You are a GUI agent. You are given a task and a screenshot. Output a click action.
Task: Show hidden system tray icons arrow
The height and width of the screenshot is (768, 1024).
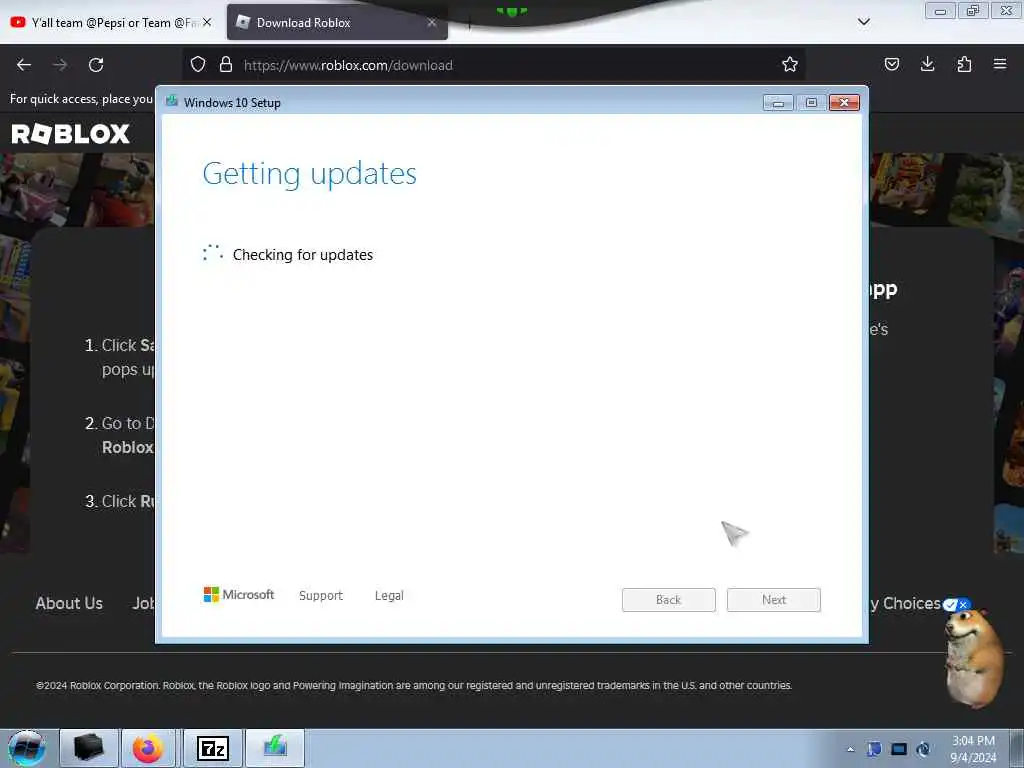[850, 749]
